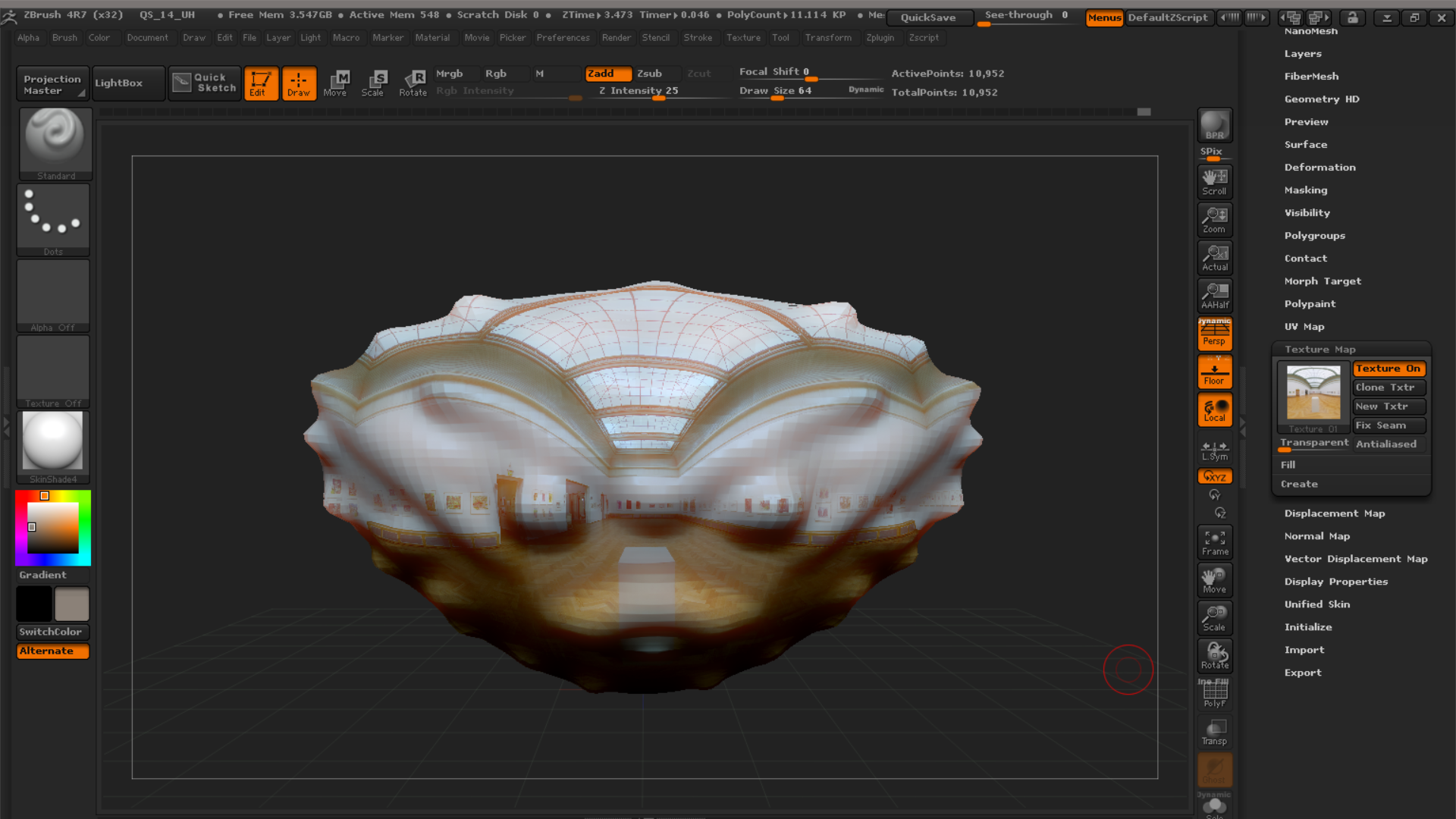Click the Actual size icon
Viewport: 1456px width, 819px height.
(1214, 256)
